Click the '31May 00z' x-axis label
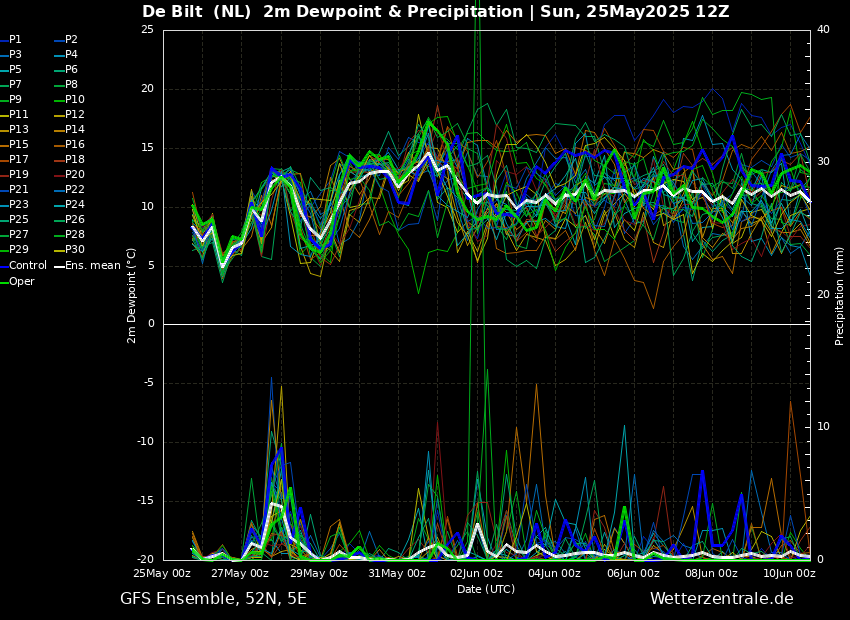 coord(397,574)
